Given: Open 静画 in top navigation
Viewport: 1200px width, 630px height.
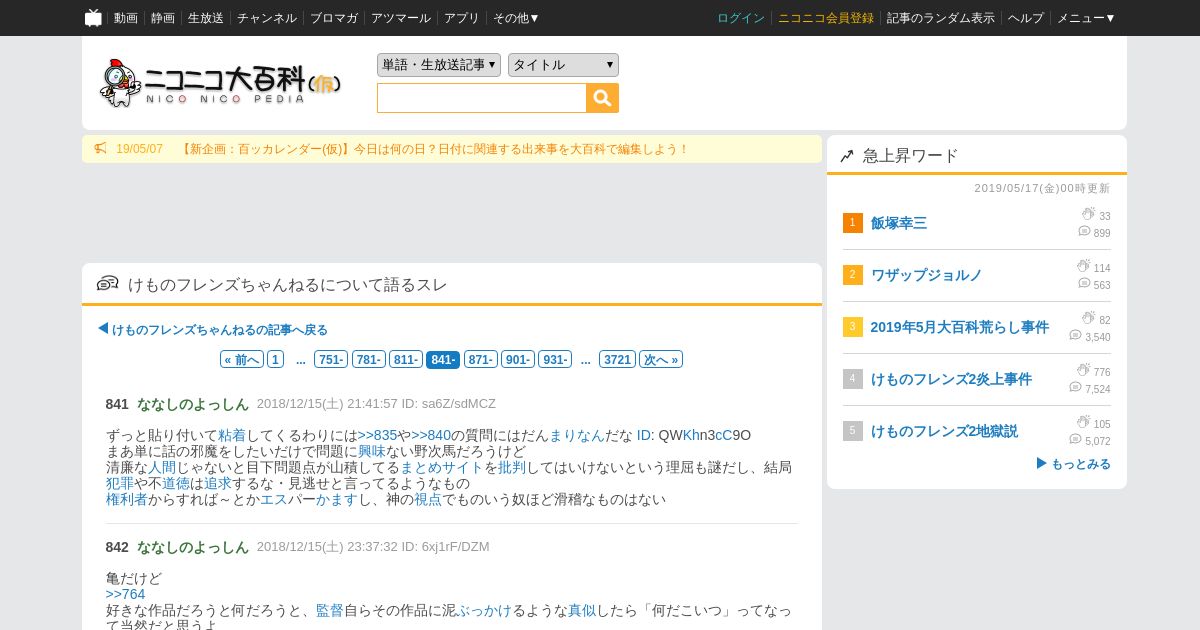Looking at the screenshot, I should pos(163,18).
